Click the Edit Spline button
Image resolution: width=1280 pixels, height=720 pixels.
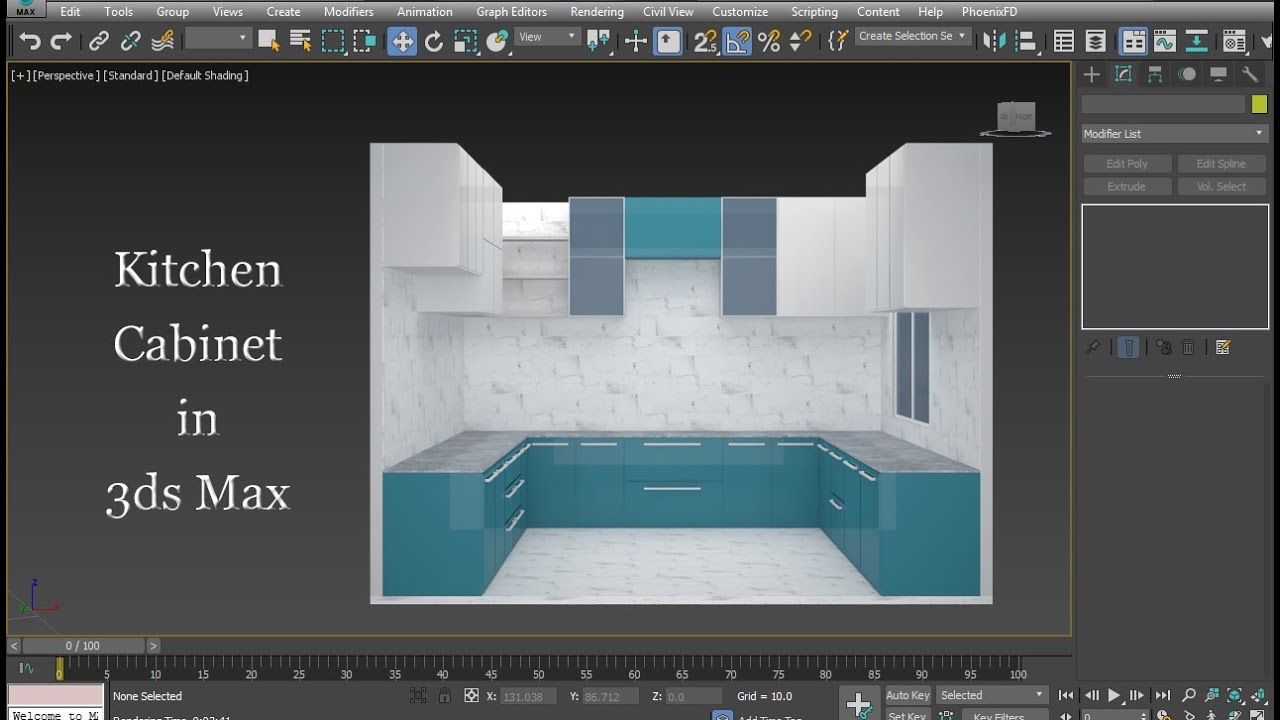pos(1221,163)
